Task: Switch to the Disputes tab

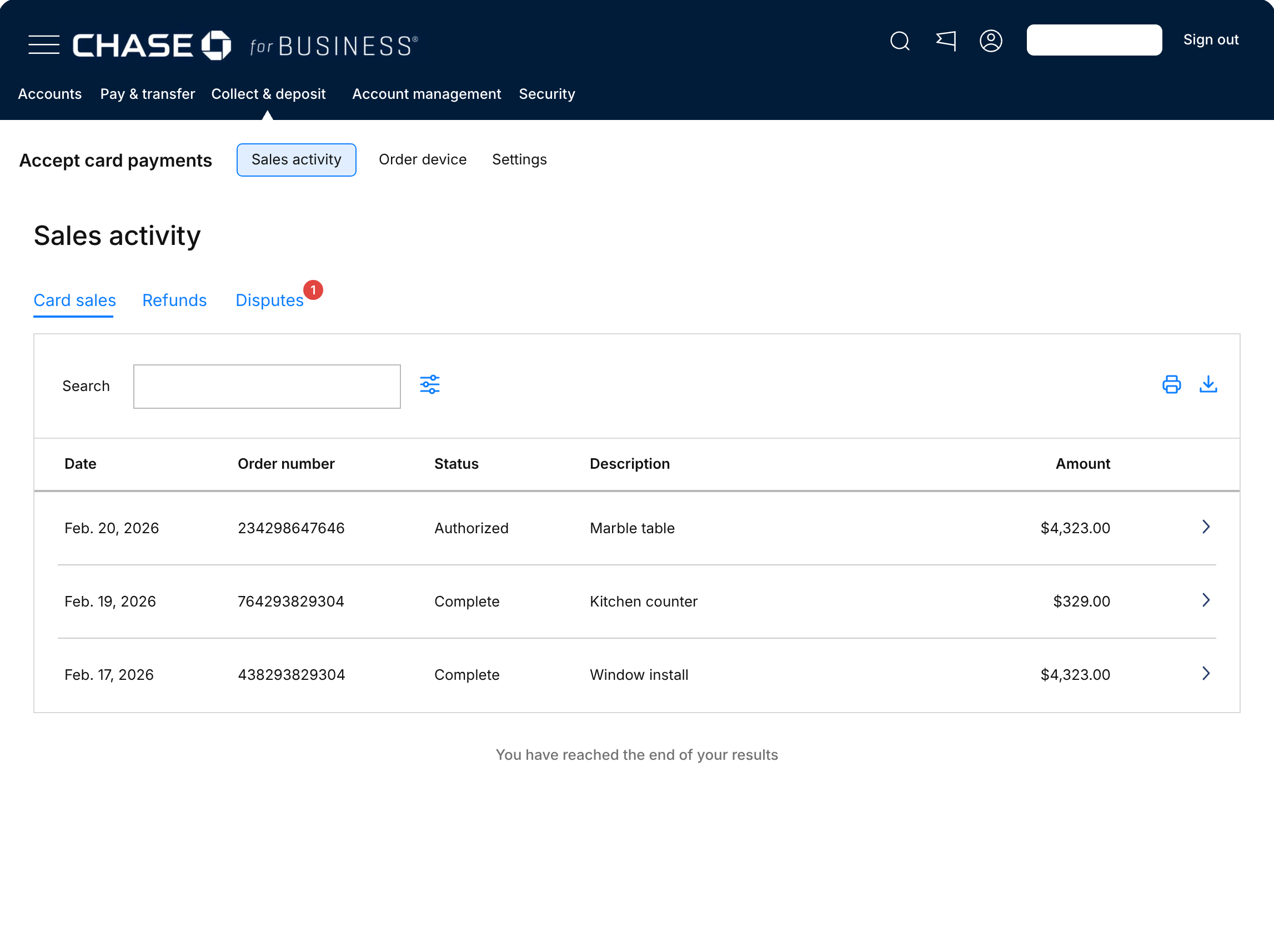Action: pos(269,300)
